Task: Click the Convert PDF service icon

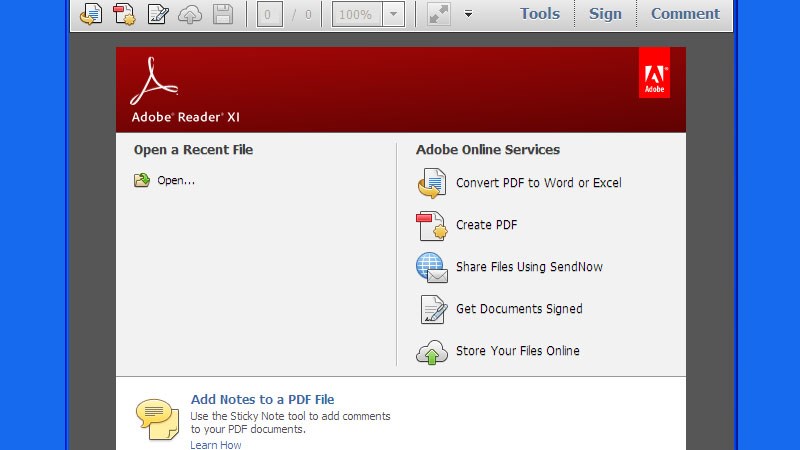Action: 432,183
